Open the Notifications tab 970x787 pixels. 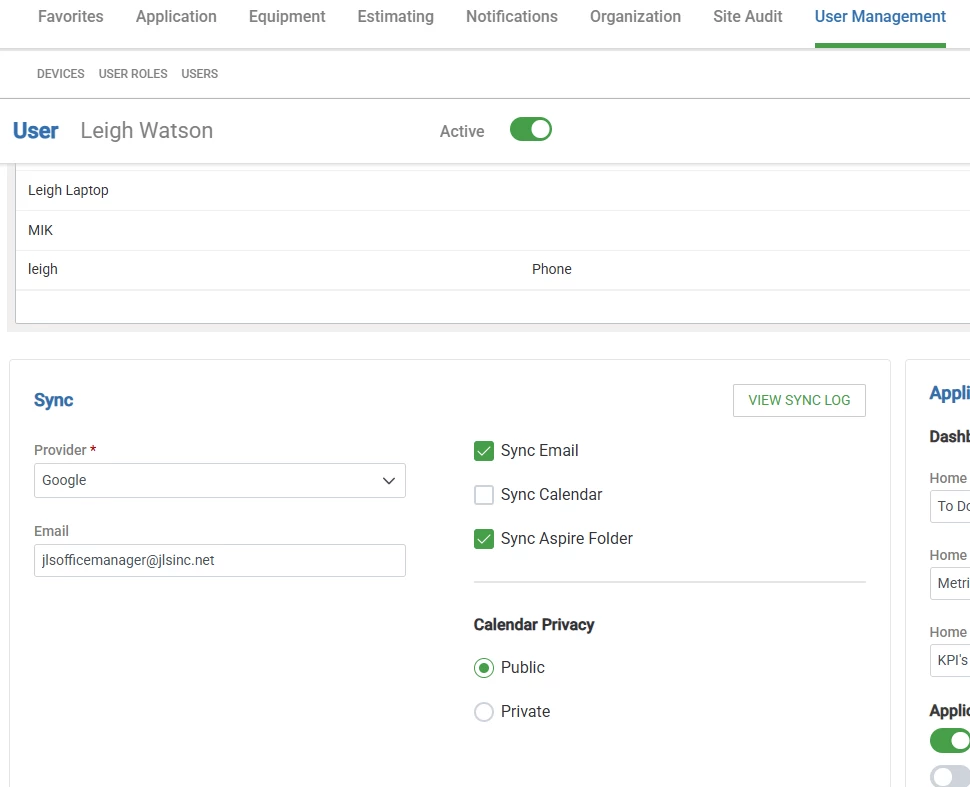[512, 17]
